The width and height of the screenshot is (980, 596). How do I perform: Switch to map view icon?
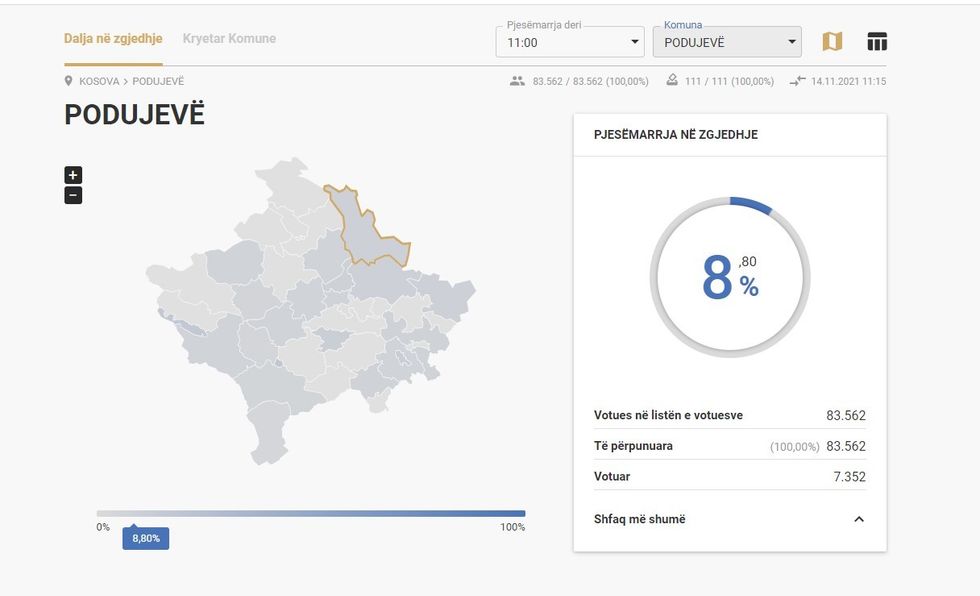pyautogui.click(x=832, y=41)
